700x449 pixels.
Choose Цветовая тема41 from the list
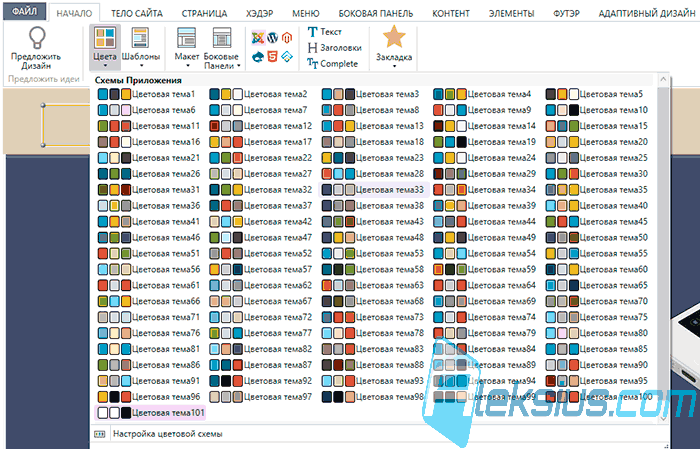(x=149, y=221)
